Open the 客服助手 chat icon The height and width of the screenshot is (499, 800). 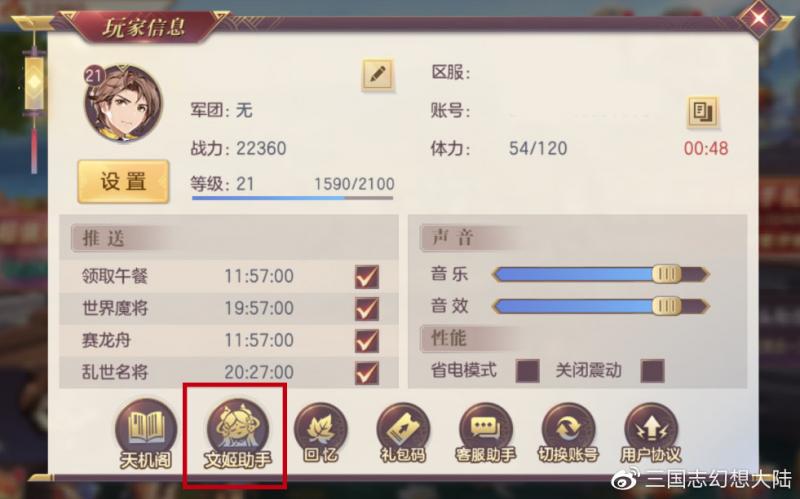click(485, 433)
